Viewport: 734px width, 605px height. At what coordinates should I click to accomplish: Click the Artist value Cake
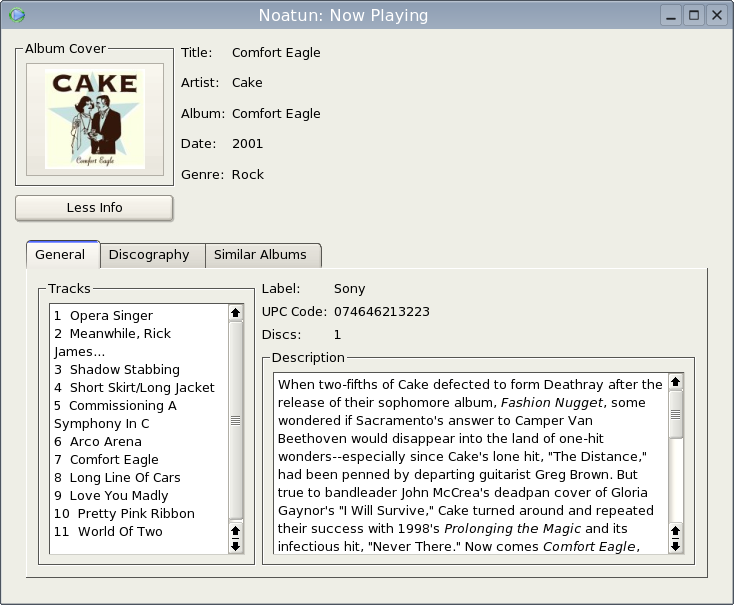click(x=247, y=82)
